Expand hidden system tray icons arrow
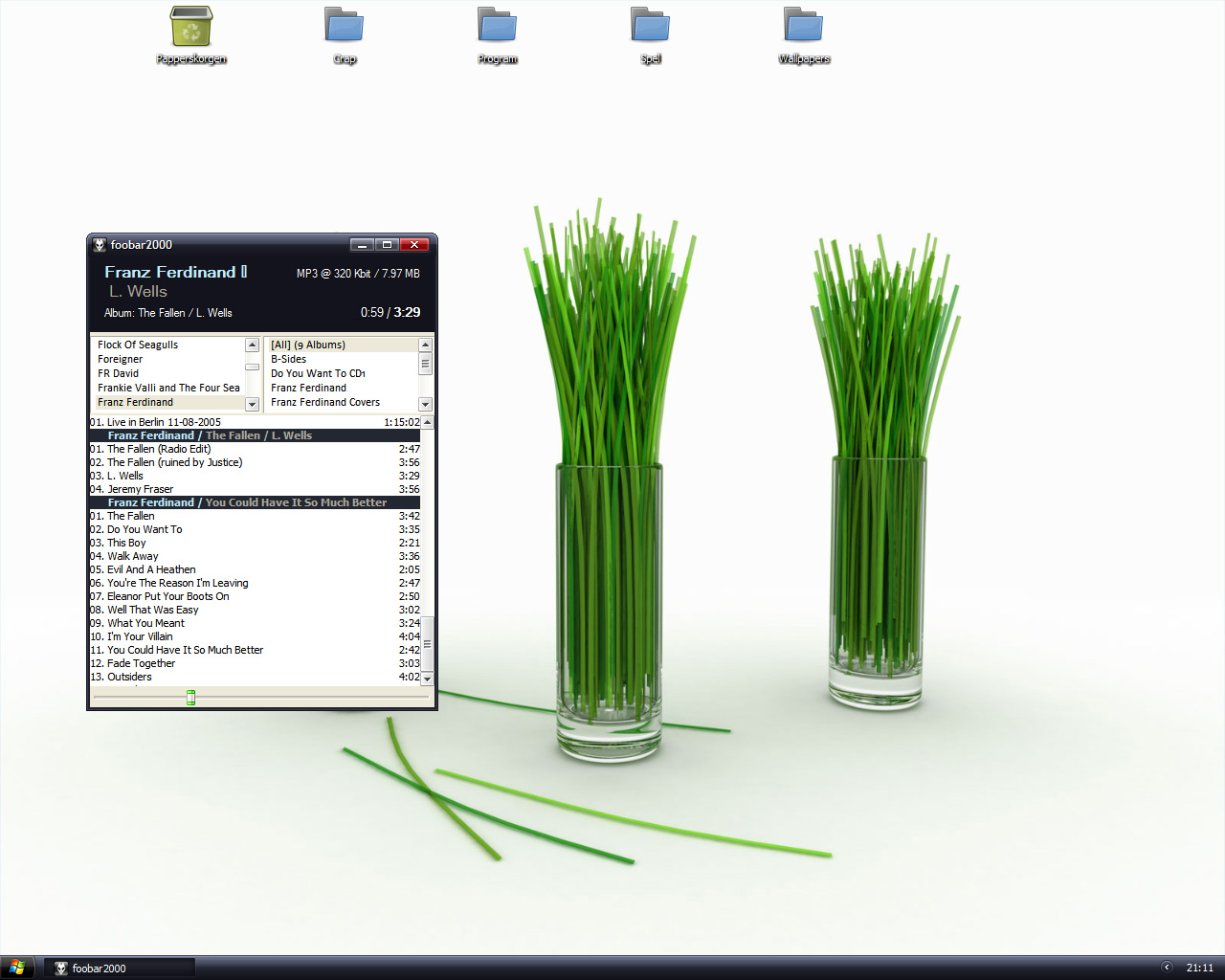The image size is (1225, 980). coord(1166,968)
